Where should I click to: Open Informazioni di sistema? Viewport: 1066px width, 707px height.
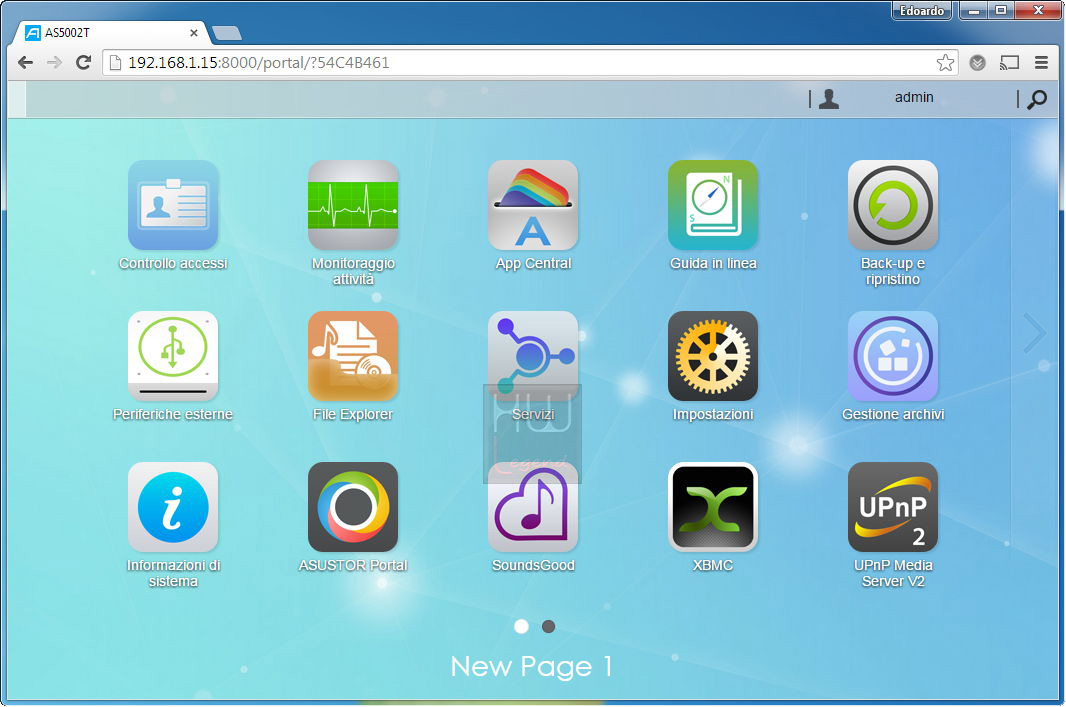click(173, 507)
